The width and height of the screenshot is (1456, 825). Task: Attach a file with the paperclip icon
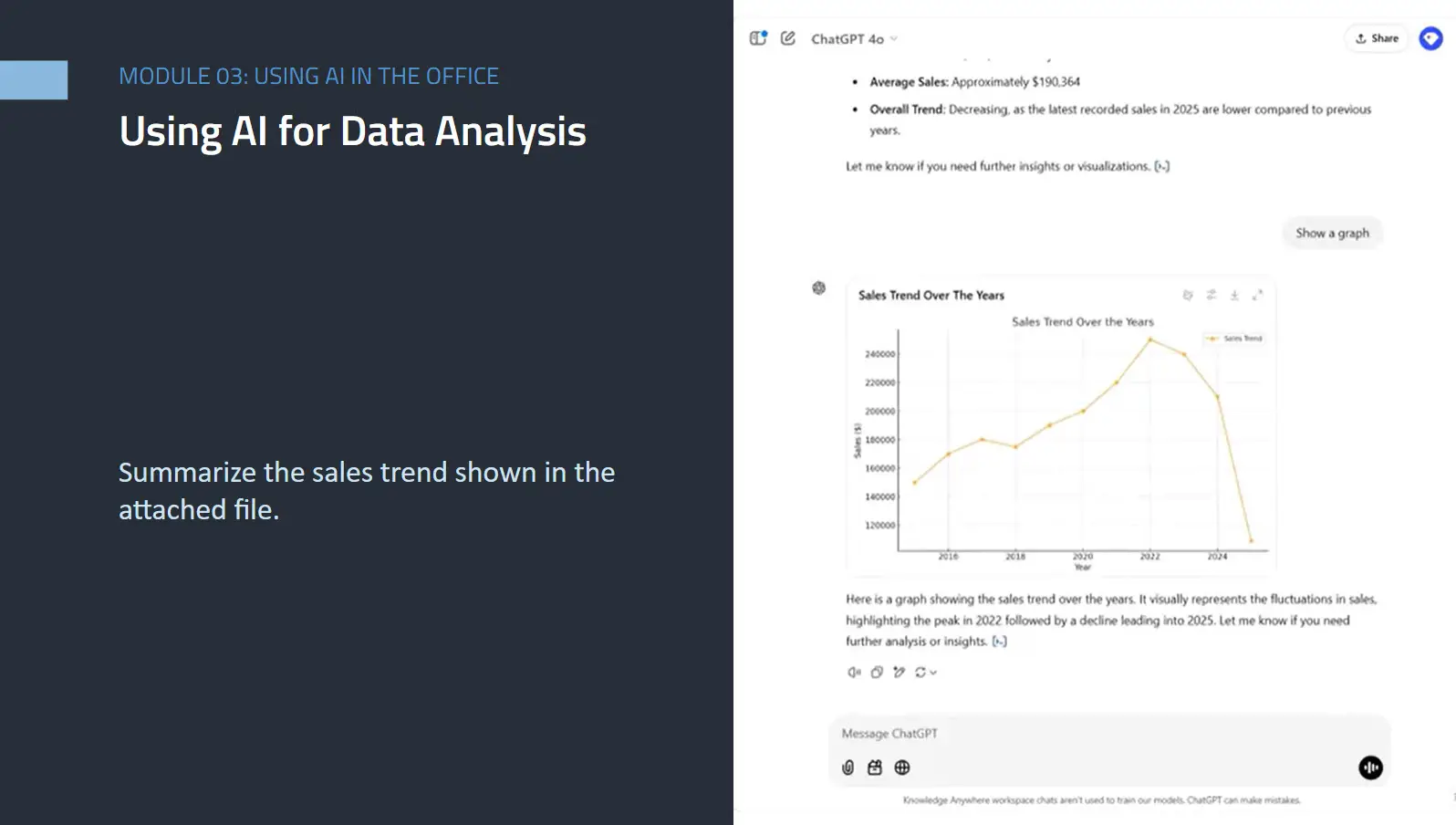(x=848, y=768)
